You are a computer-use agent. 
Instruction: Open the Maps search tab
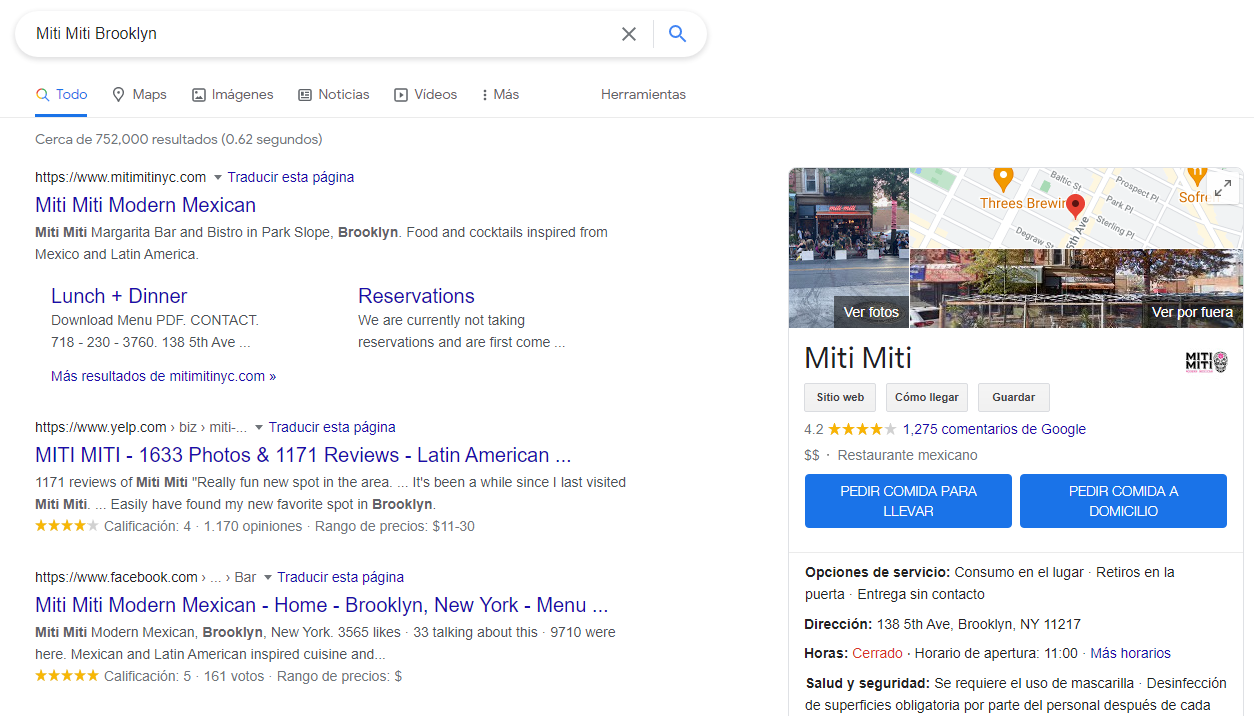pyautogui.click(x=139, y=95)
